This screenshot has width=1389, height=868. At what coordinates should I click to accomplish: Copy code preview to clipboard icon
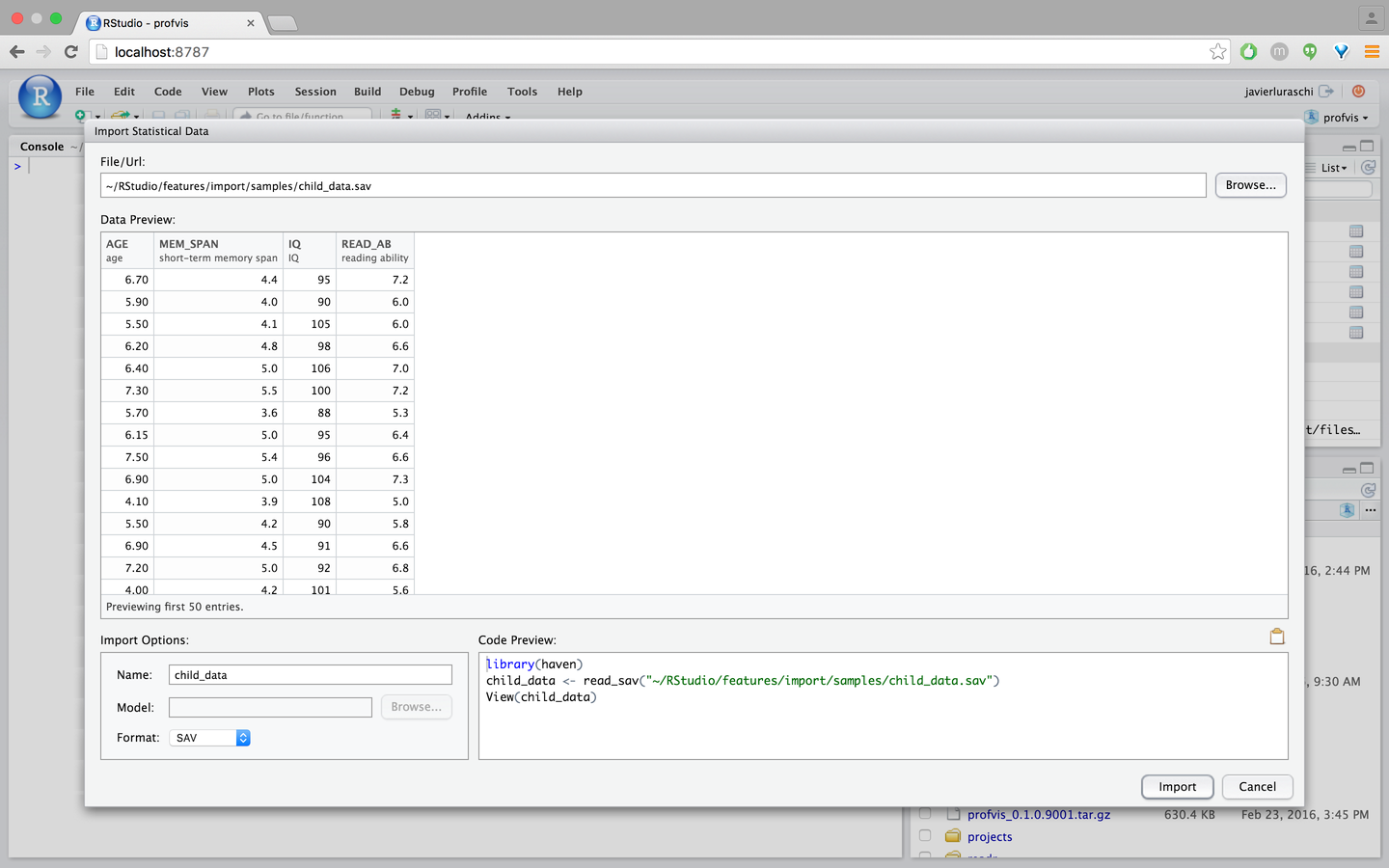tap(1277, 637)
